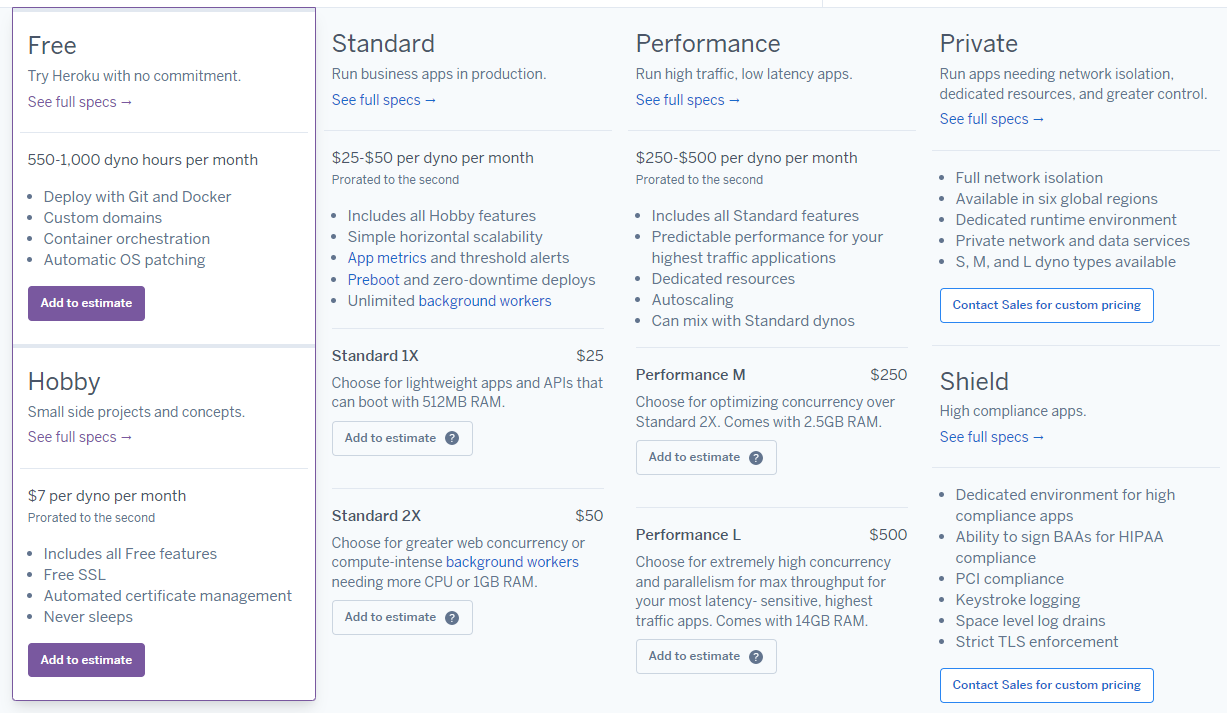Add Performance L dyno to estimate
Image resolution: width=1227 pixels, height=713 pixels.
(694, 656)
